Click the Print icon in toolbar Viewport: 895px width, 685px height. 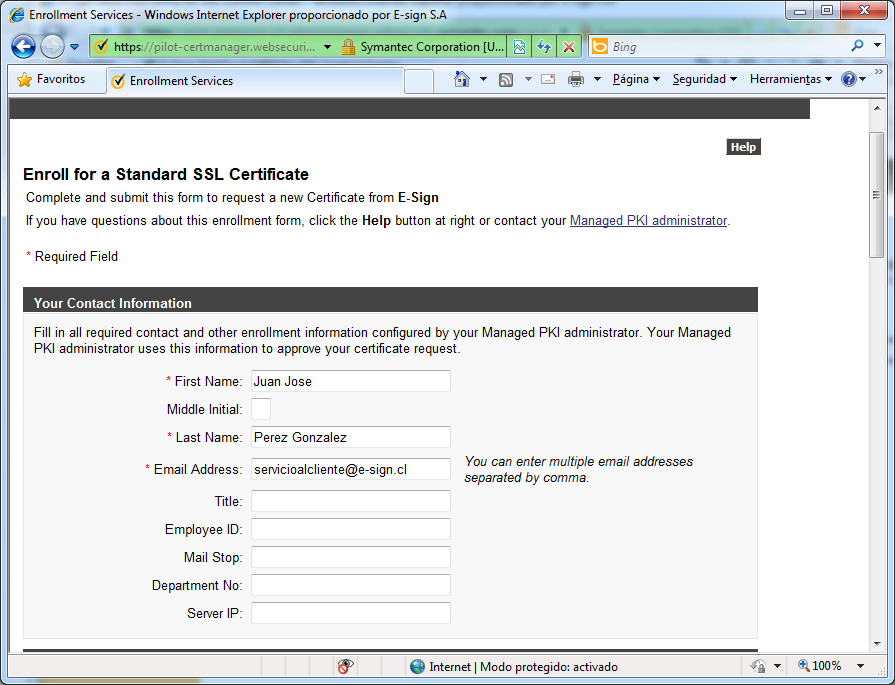pyautogui.click(x=576, y=79)
